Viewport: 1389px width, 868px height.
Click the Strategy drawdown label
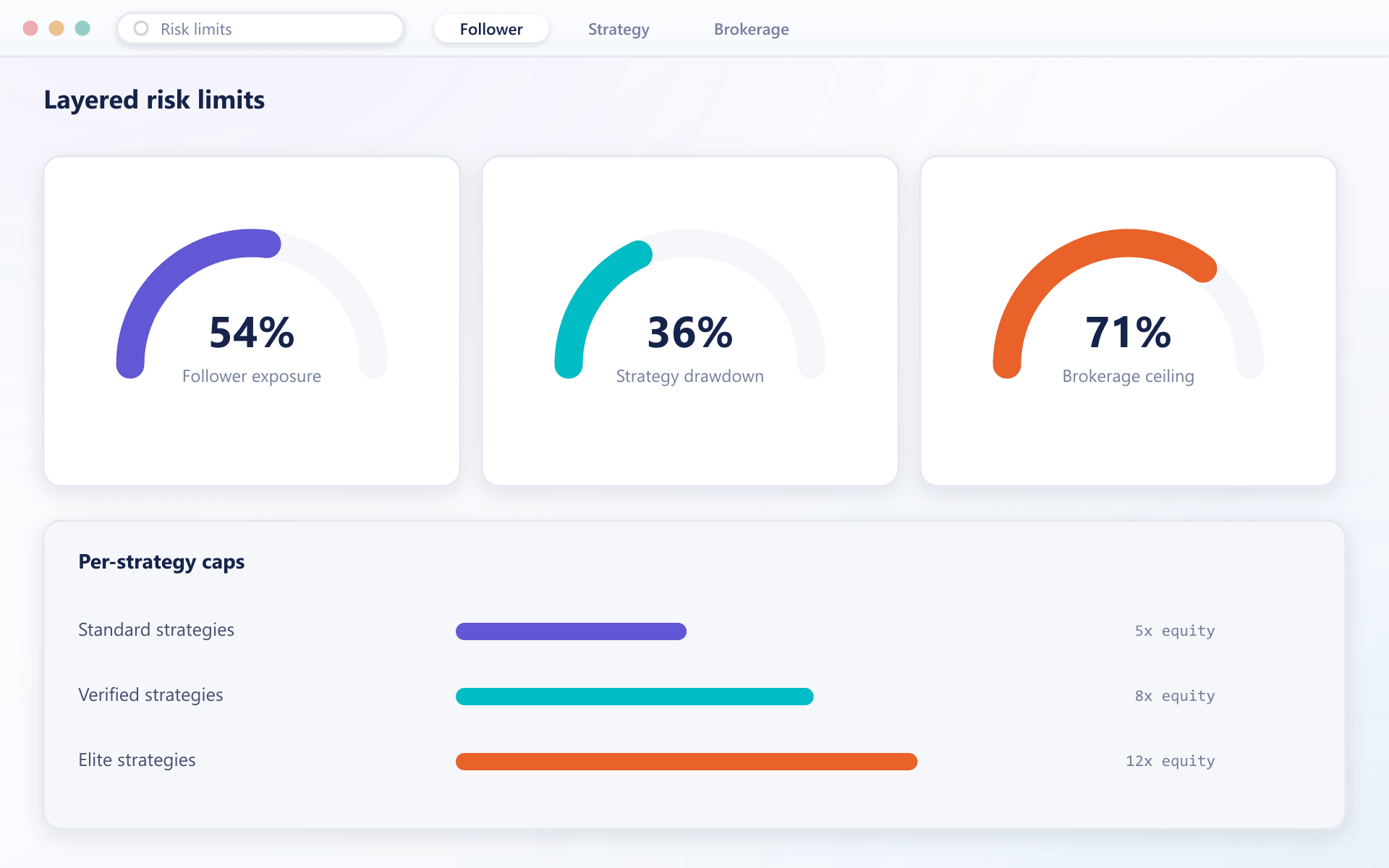pyautogui.click(x=690, y=376)
